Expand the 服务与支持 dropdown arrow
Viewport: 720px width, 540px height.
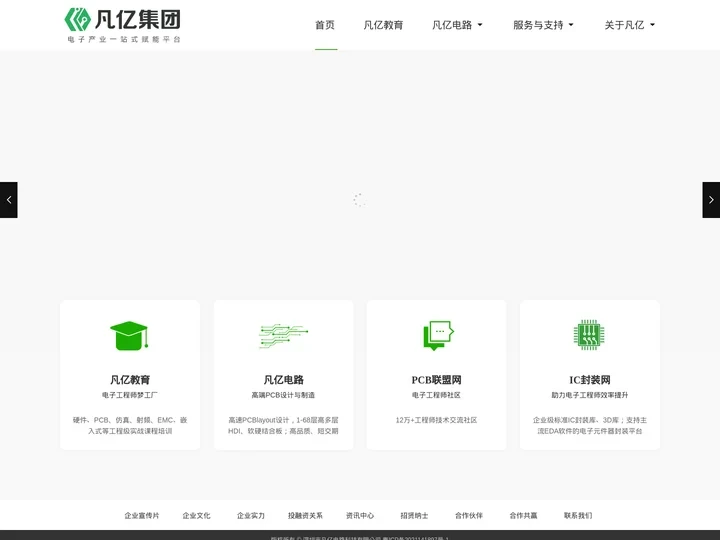[571, 25]
